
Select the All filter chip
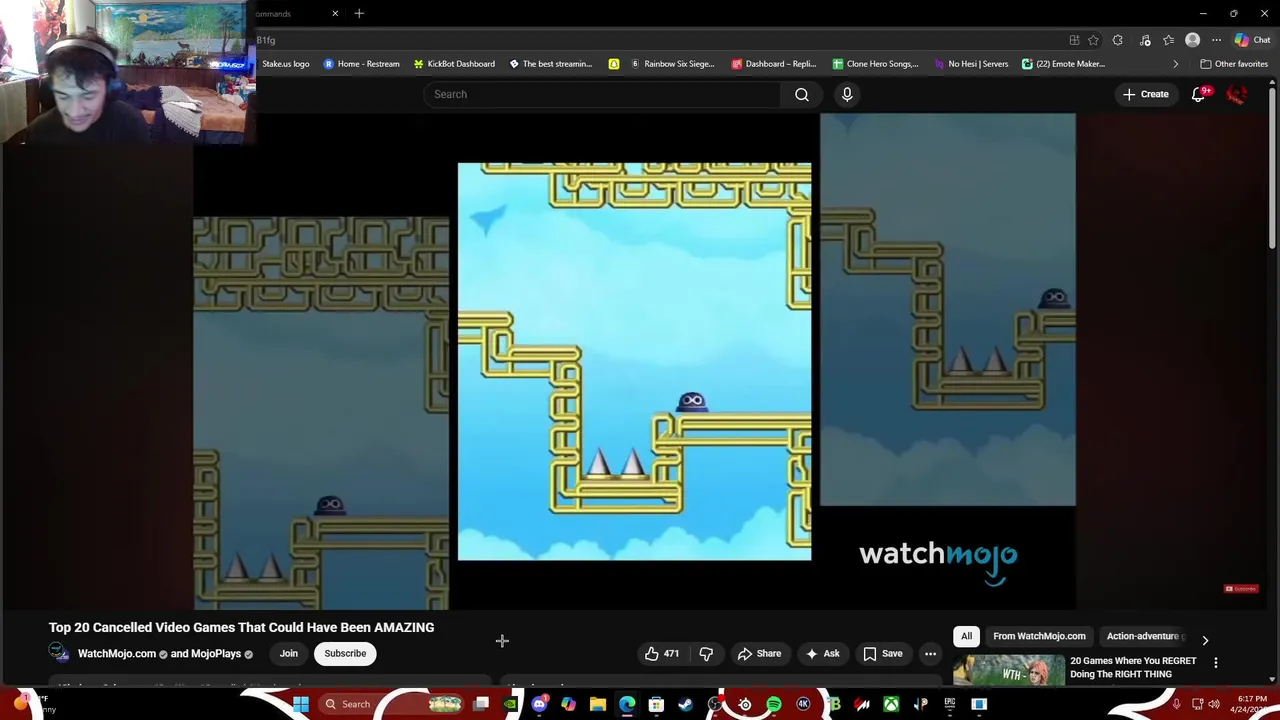(966, 636)
